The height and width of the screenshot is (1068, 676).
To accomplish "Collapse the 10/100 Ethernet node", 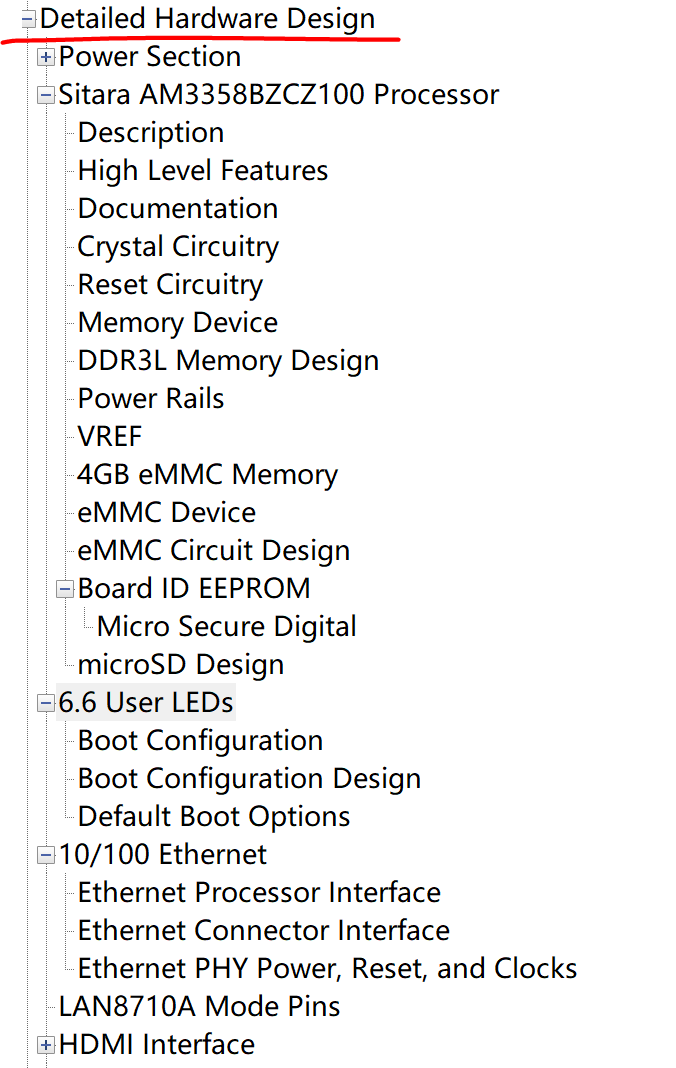I will [x=45, y=855].
